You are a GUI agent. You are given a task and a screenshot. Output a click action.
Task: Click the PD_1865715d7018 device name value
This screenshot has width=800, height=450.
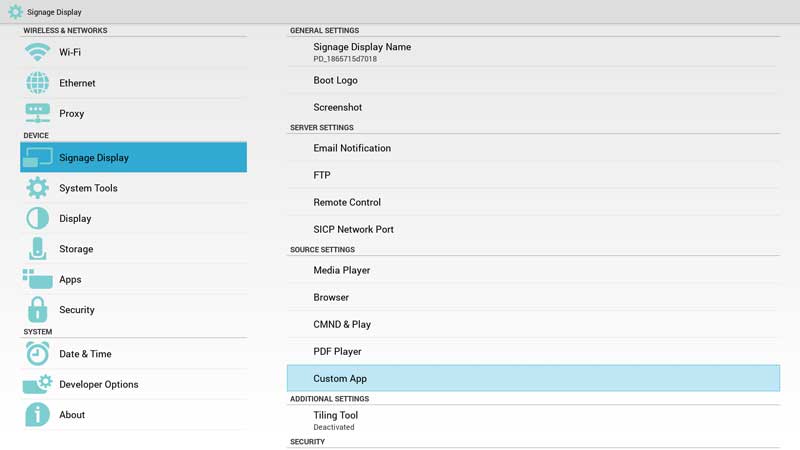[345, 59]
